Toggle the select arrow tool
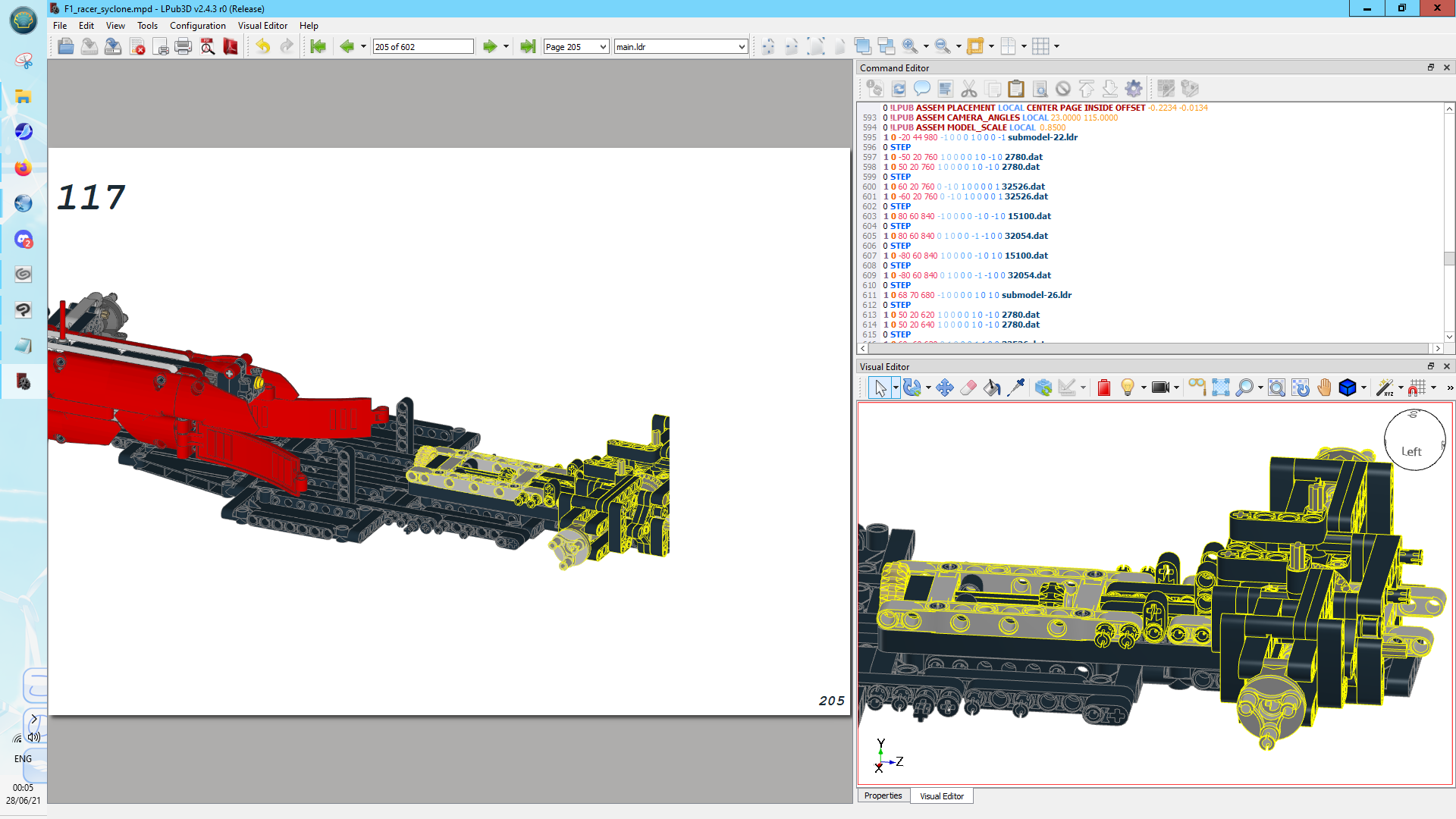 click(880, 388)
